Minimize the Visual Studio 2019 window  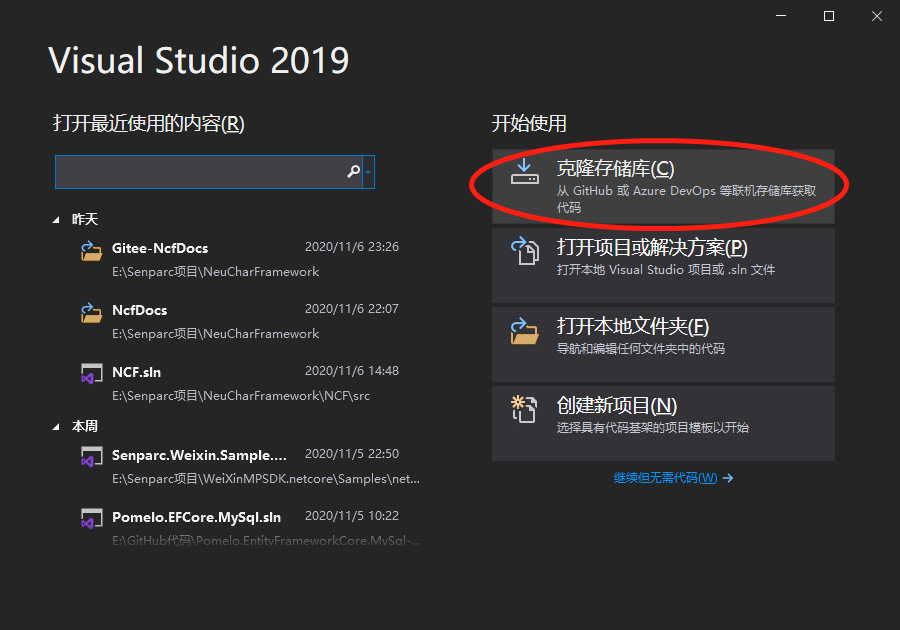click(781, 16)
